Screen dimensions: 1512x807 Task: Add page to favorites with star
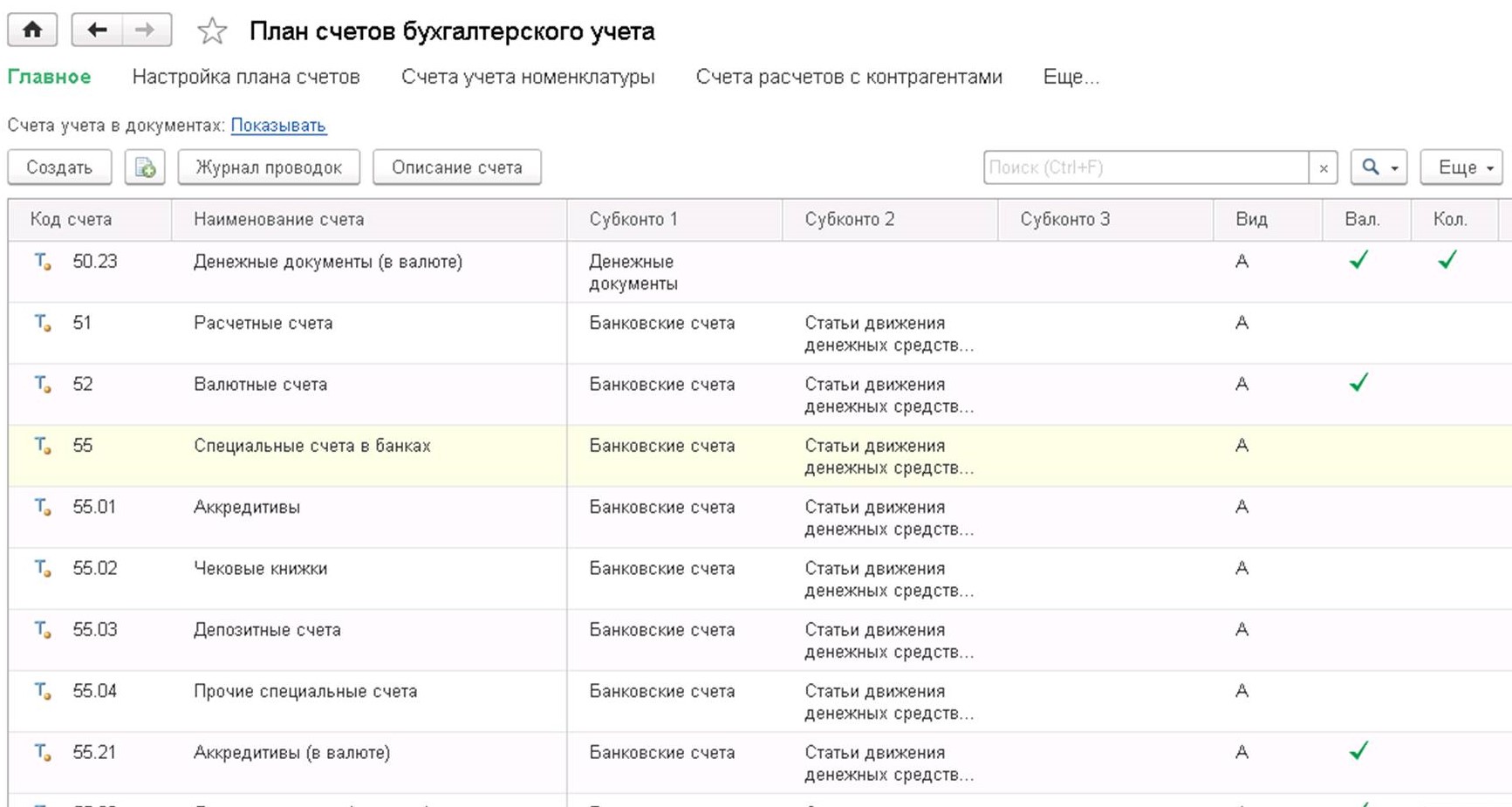(212, 32)
